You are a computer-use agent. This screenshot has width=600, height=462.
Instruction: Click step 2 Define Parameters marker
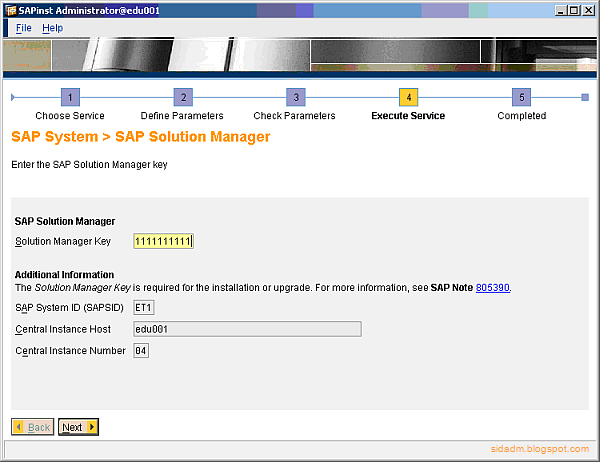click(183, 97)
